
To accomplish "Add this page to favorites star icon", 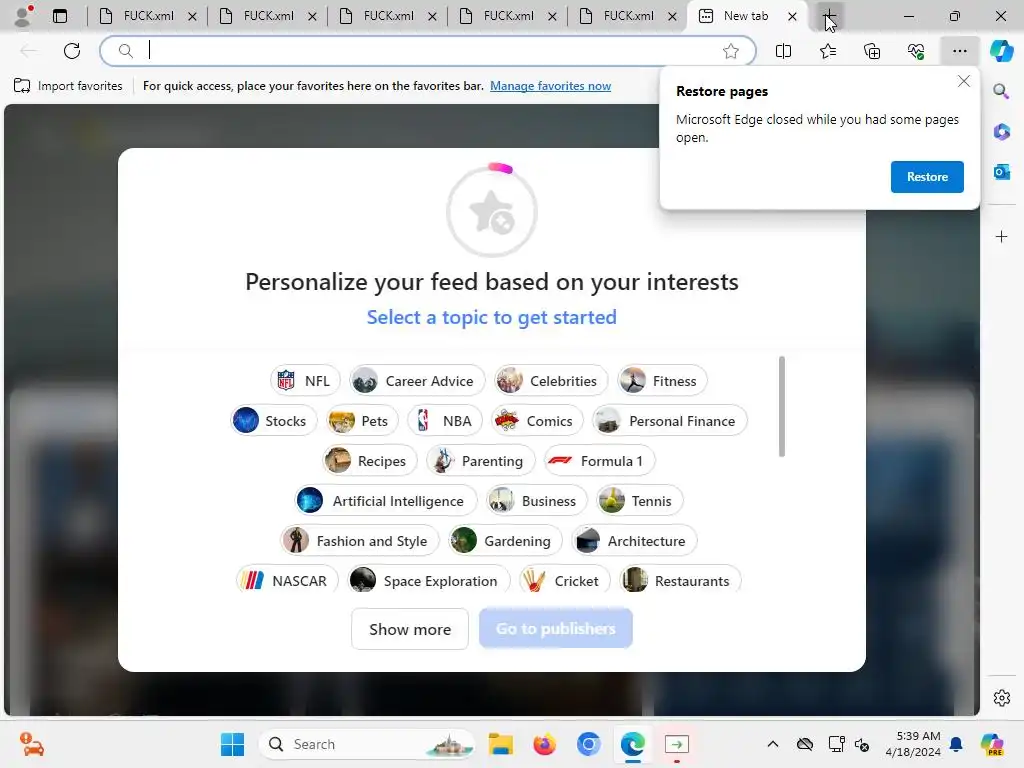I will pos(731,51).
